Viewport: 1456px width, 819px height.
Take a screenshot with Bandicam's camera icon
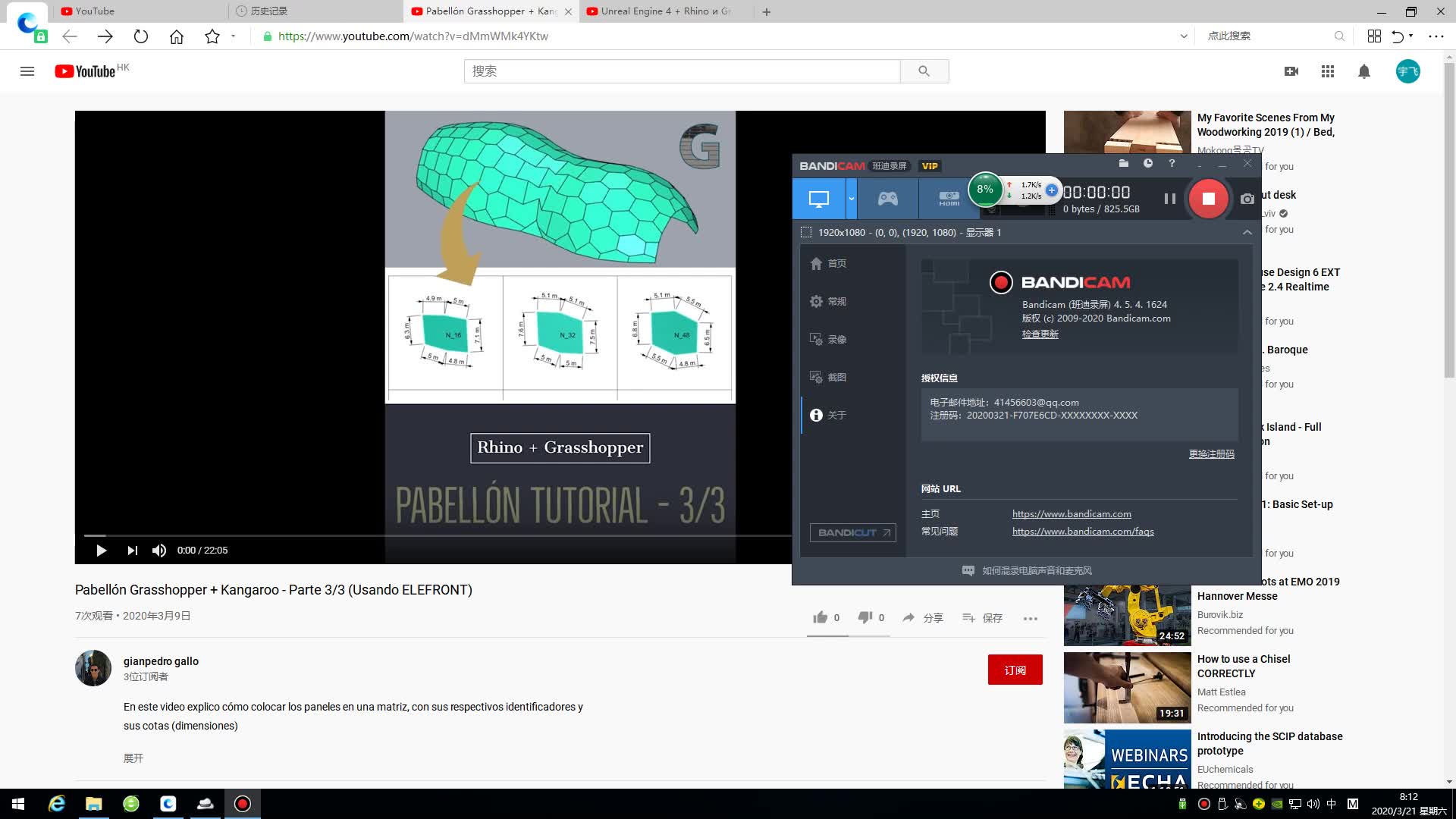point(1247,199)
